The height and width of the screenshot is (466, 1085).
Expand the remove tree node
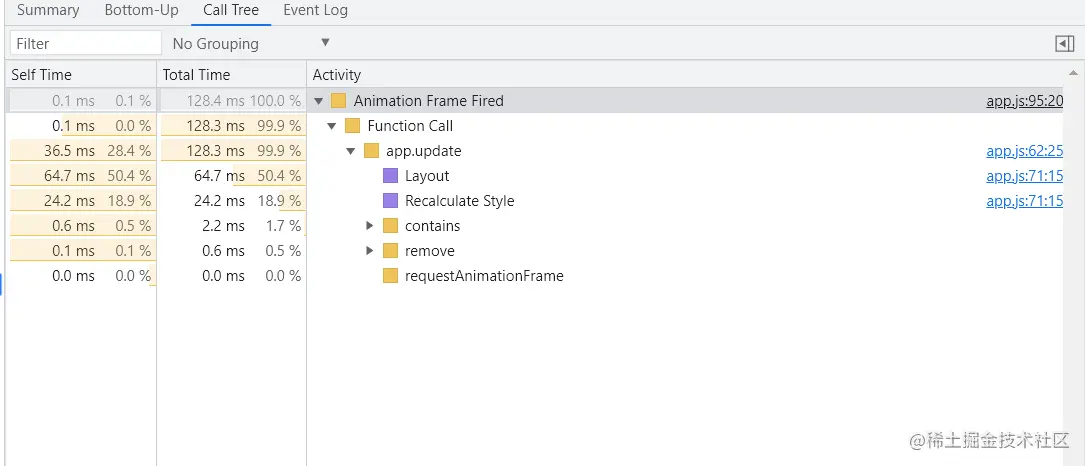(370, 251)
